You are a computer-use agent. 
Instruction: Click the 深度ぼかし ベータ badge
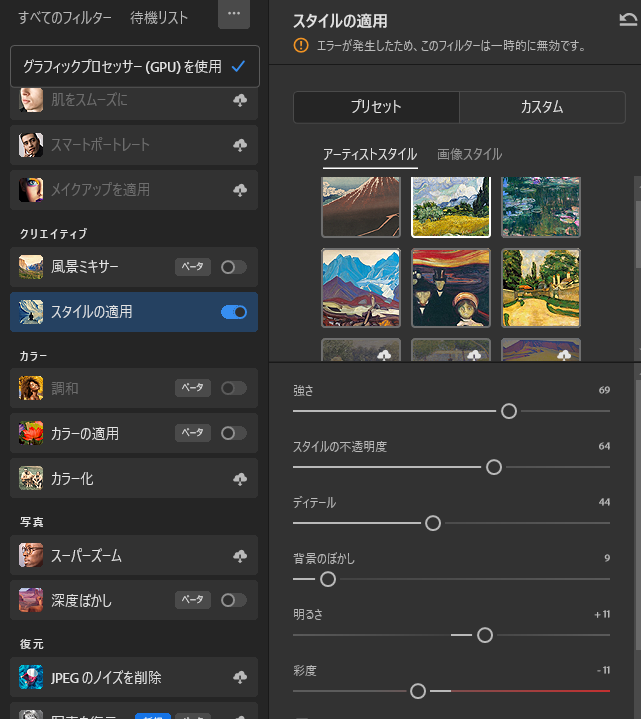pyautogui.click(x=193, y=600)
